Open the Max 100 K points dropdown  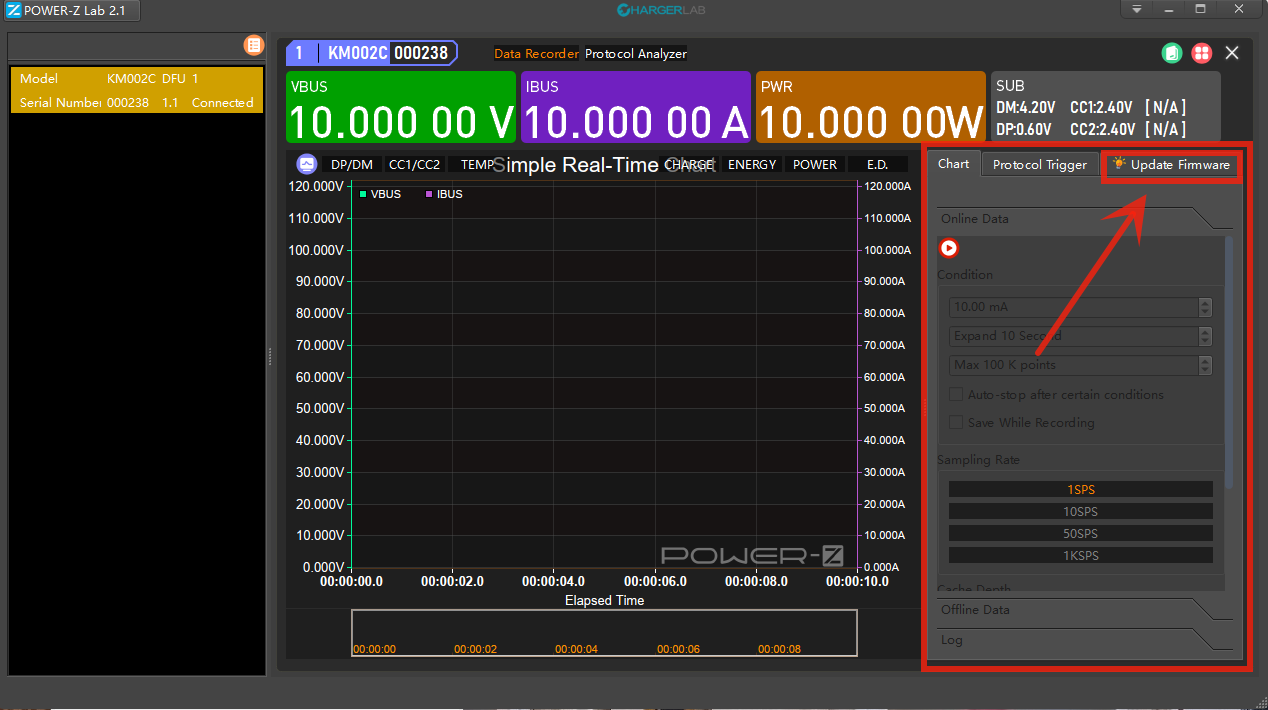pyautogui.click(x=1205, y=364)
